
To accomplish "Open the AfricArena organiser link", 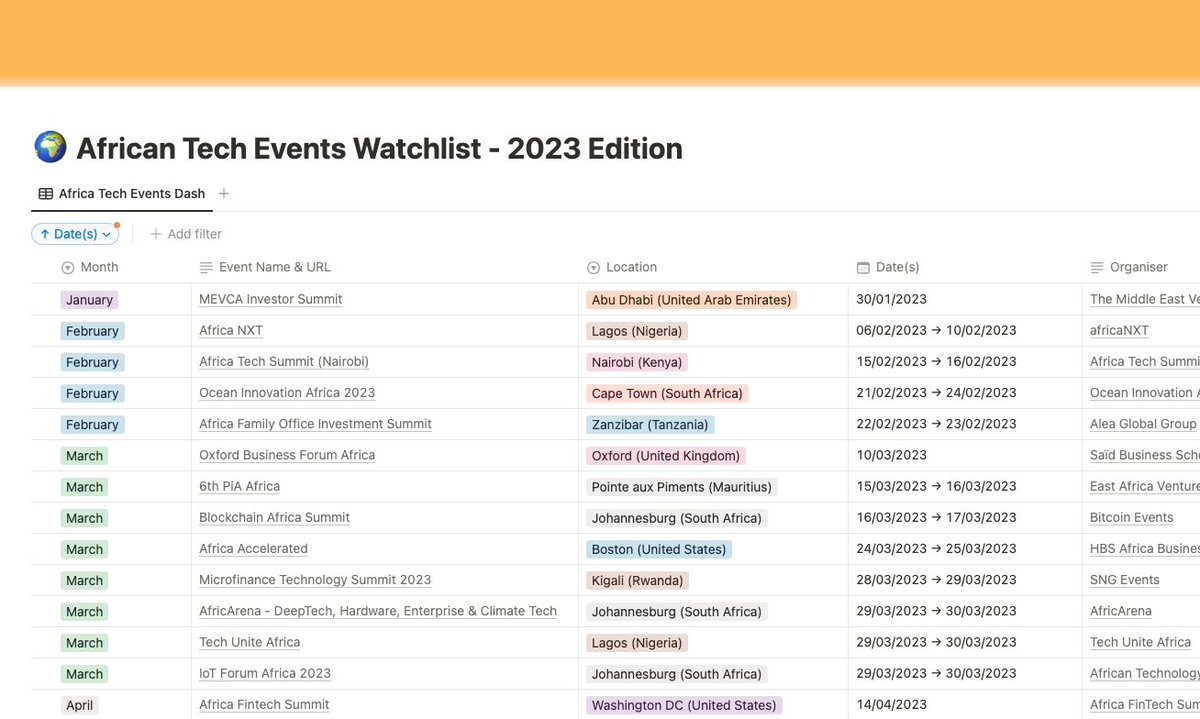I will point(1121,611).
